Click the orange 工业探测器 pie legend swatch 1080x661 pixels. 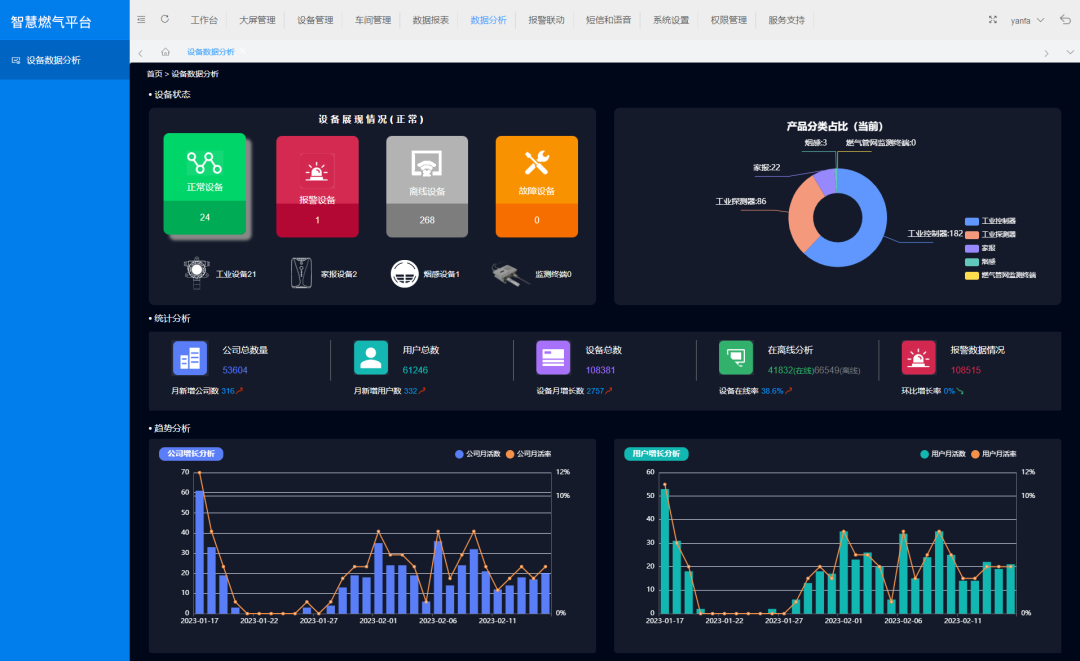click(972, 234)
